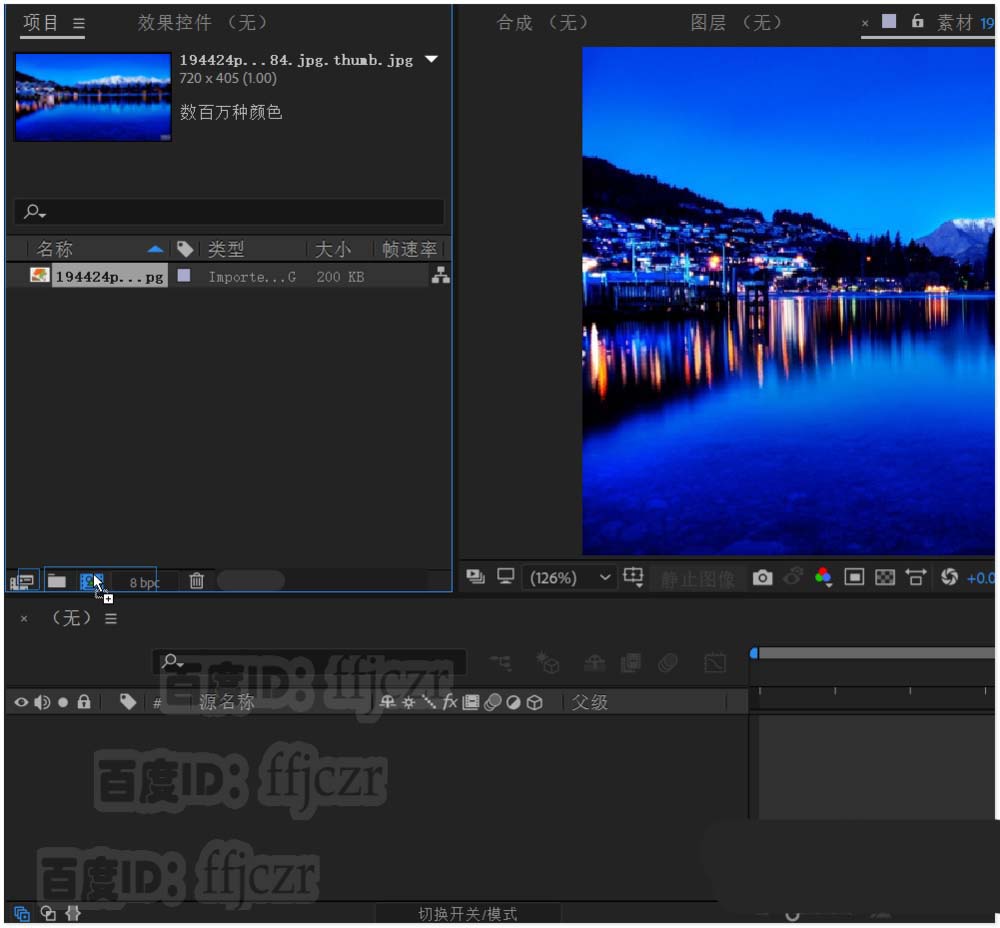Image resolution: width=1000 pixels, height=928 pixels.
Task: Expand footage info dropdown arrow next to filename
Action: pos(432,59)
